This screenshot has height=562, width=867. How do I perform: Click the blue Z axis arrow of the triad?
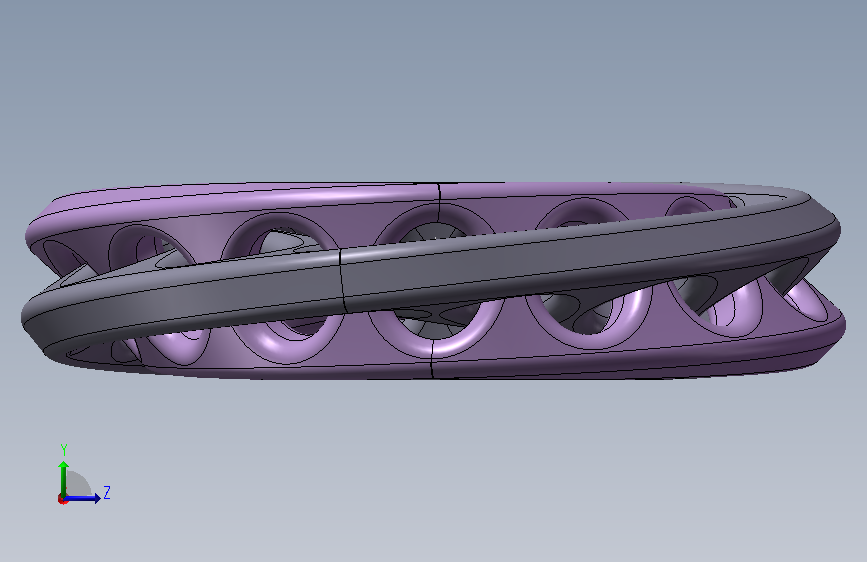tap(83, 498)
